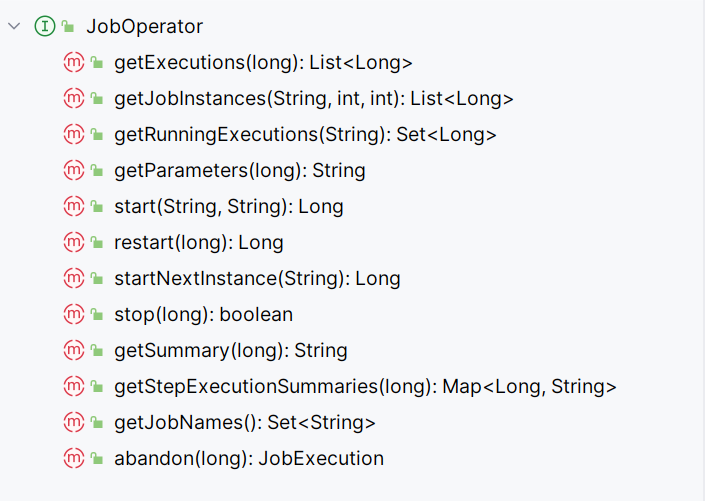Image resolution: width=718 pixels, height=501 pixels.
Task: Collapse the JobOperator tree node
Action: tap(14, 26)
